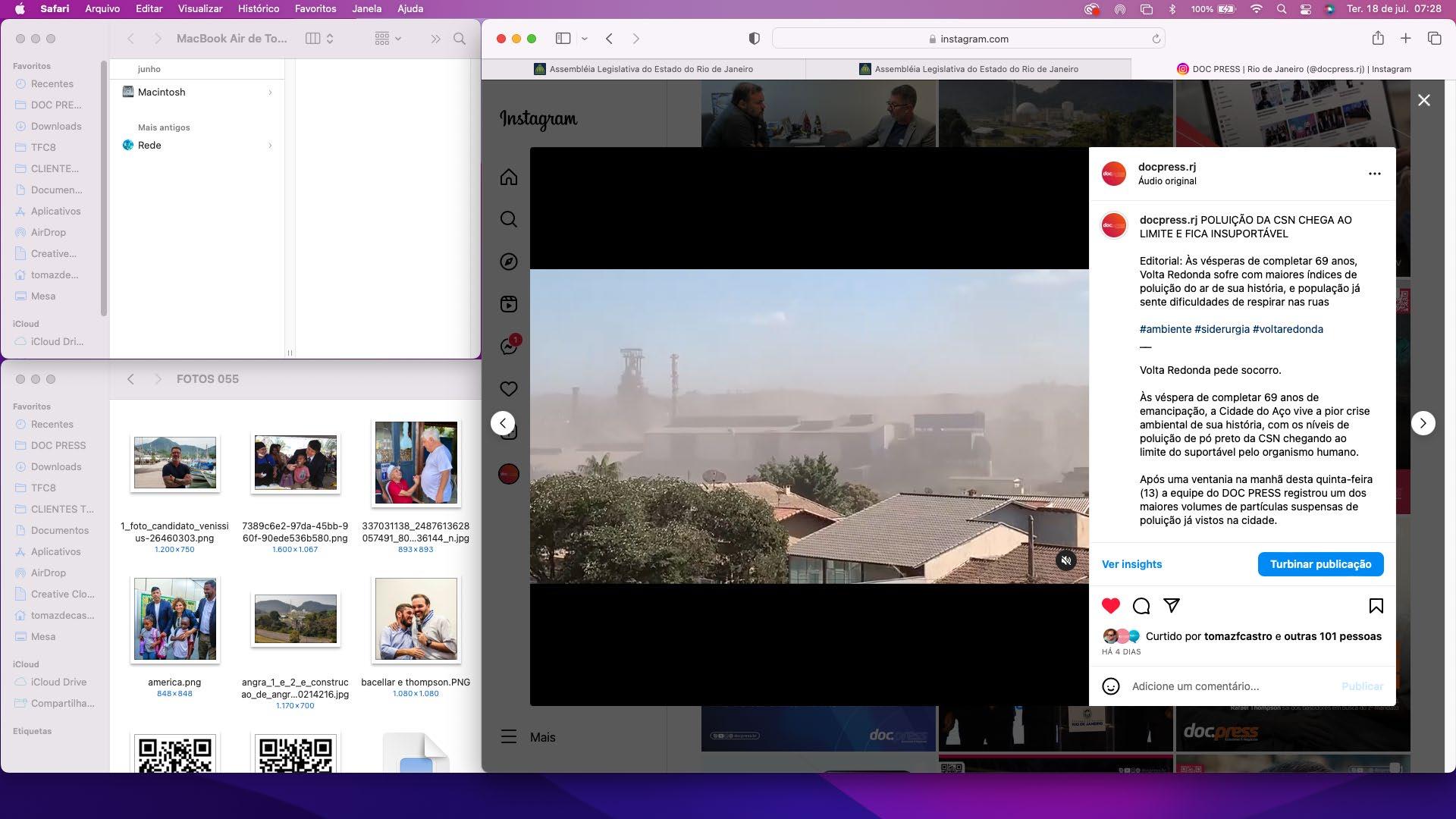
Task: Unmute the video with speaker icon
Action: [x=1066, y=560]
